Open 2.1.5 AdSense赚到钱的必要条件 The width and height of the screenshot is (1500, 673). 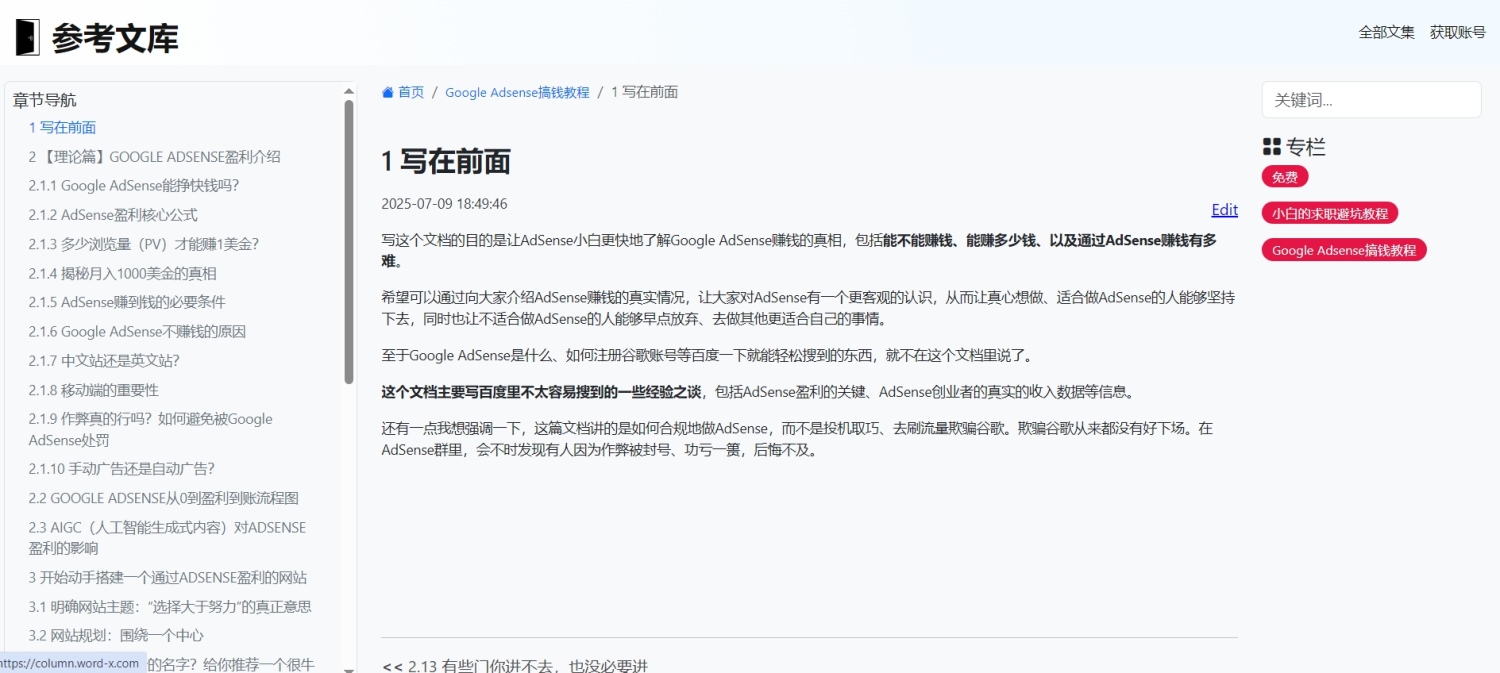point(127,302)
